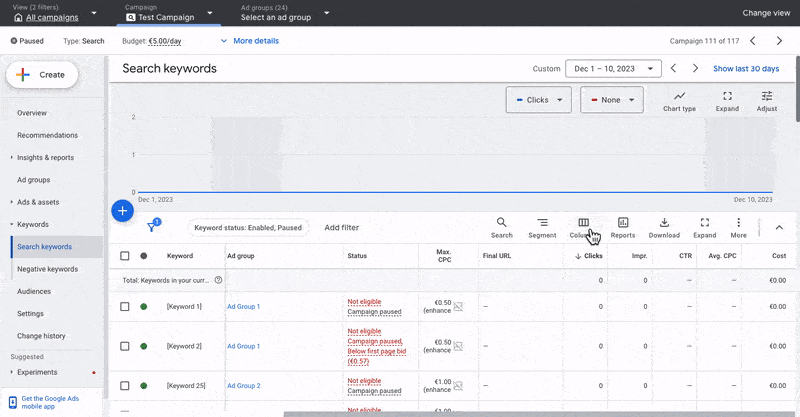
Task: Expand the table with Expand icon
Action: pos(705,228)
